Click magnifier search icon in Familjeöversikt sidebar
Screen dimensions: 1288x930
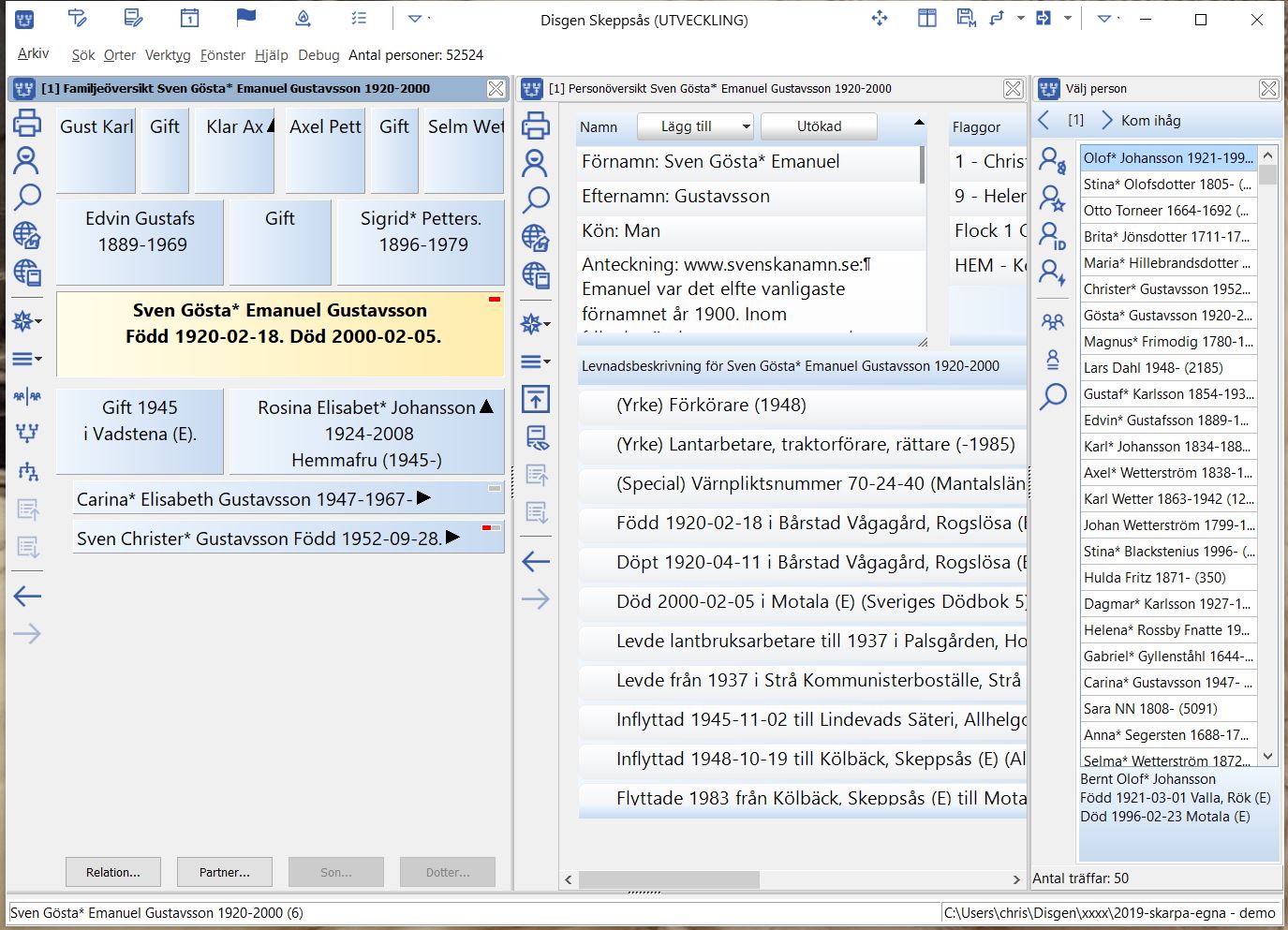tap(27, 198)
